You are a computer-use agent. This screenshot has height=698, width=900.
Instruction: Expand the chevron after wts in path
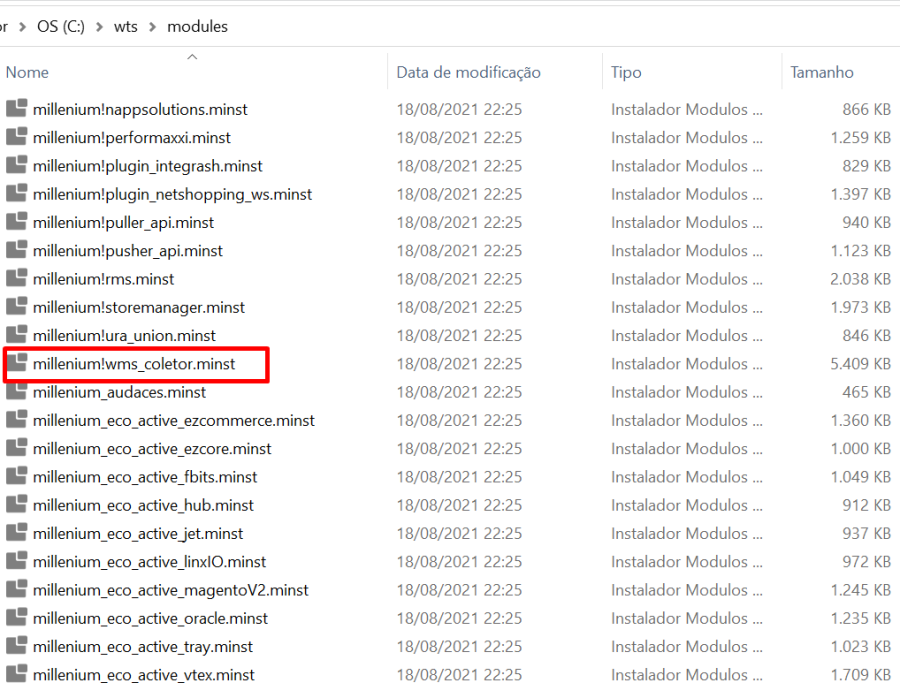tap(152, 27)
